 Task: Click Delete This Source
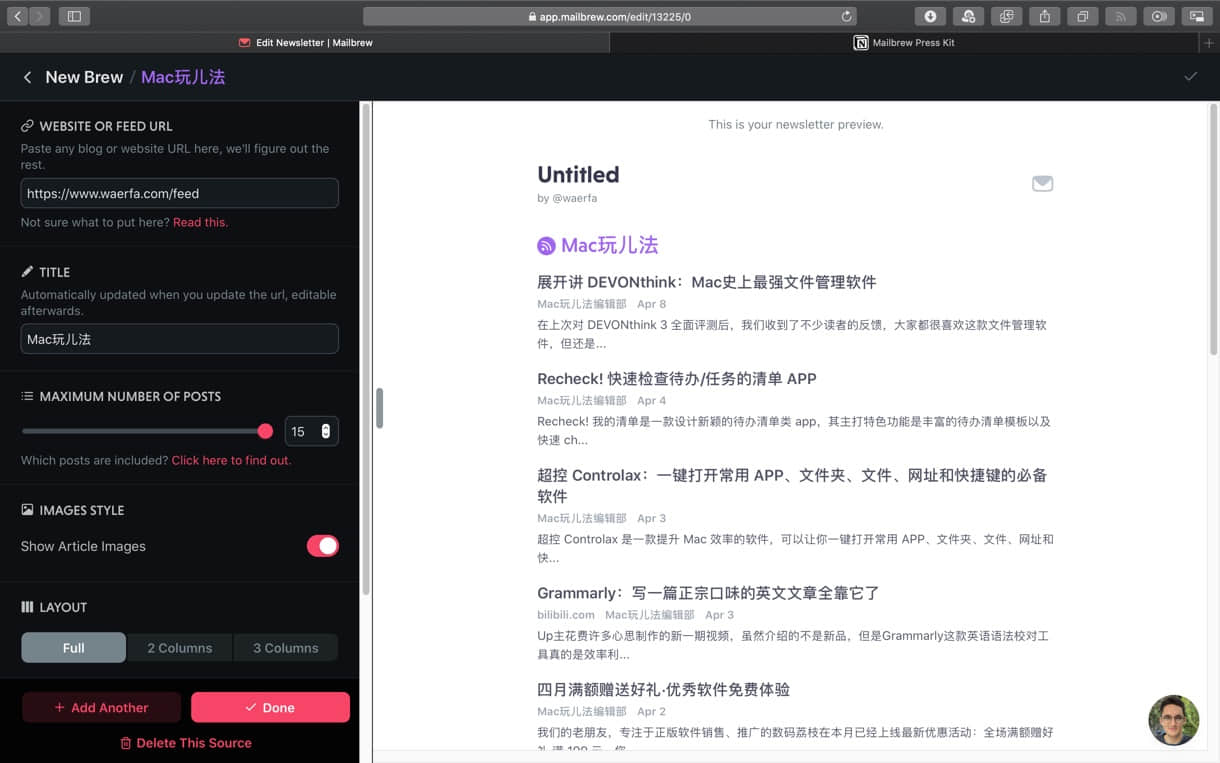point(185,743)
